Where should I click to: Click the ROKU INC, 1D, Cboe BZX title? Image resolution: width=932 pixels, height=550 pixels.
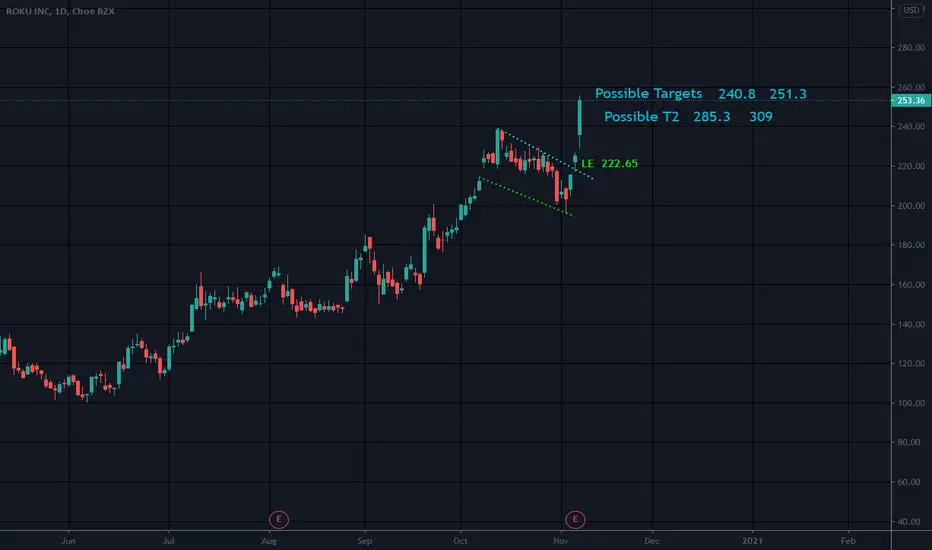click(60, 11)
